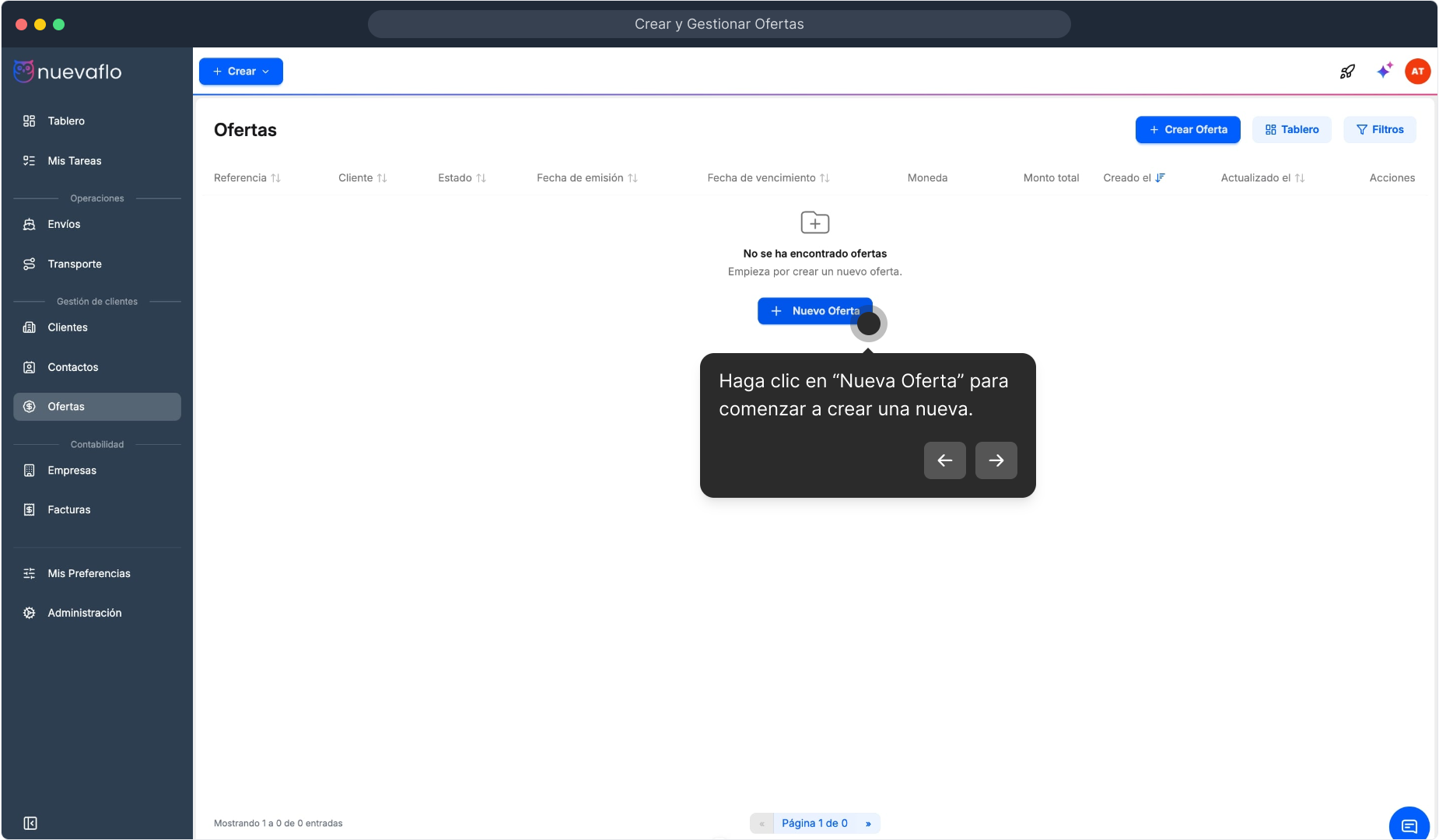This screenshot has width=1439, height=840.
Task: Expand the Crear dropdown button
Action: click(241, 72)
